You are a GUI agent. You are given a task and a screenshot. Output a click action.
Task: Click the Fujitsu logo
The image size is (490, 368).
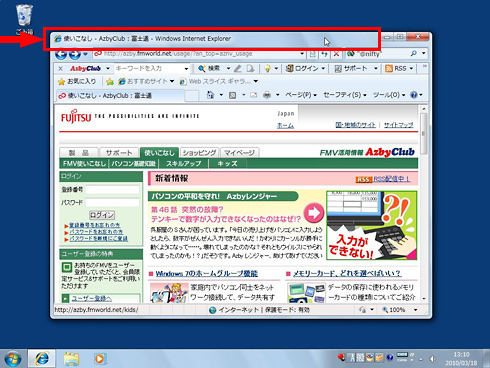pos(76,116)
